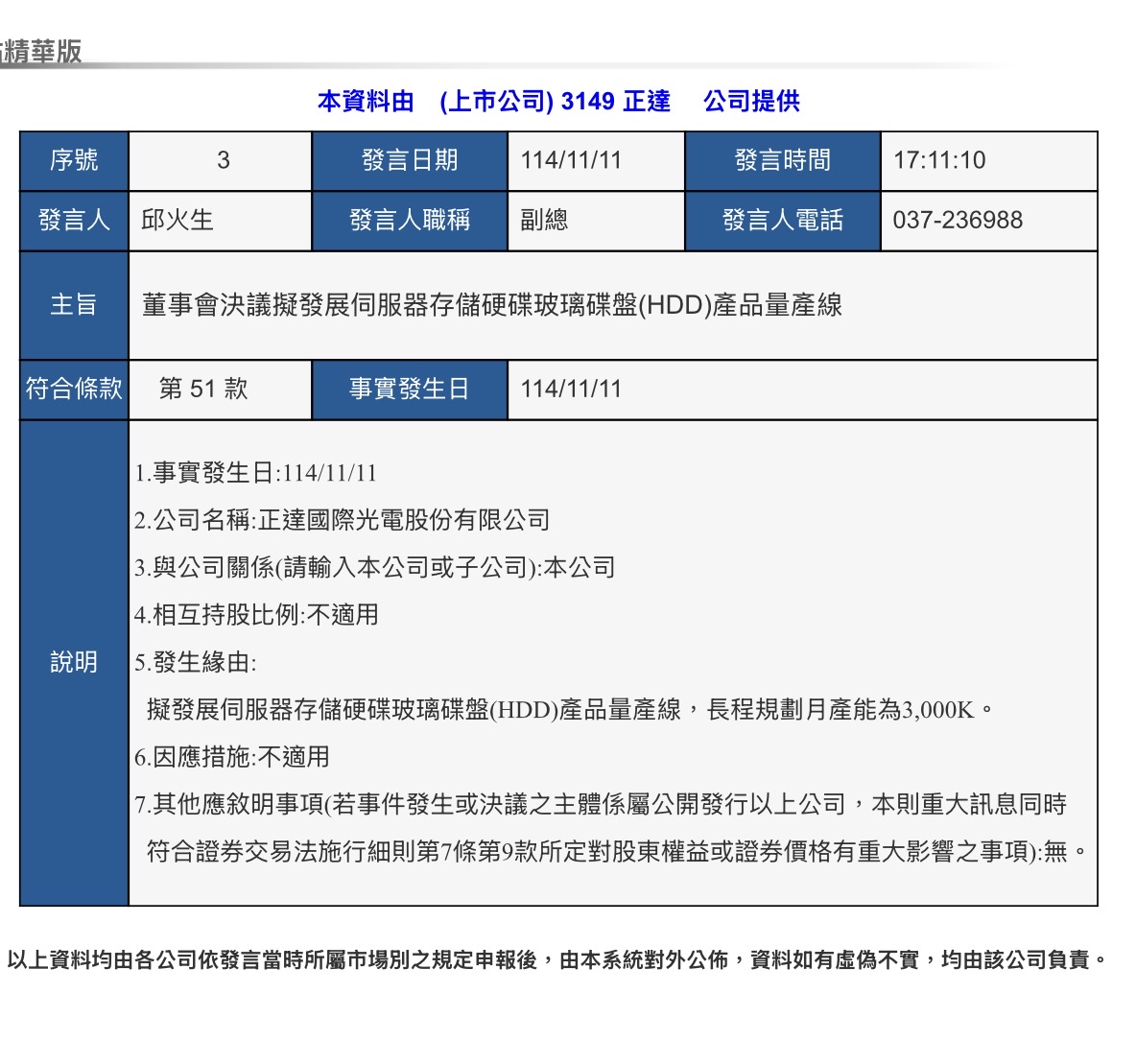Click the 發言人 header cell

(x=74, y=221)
